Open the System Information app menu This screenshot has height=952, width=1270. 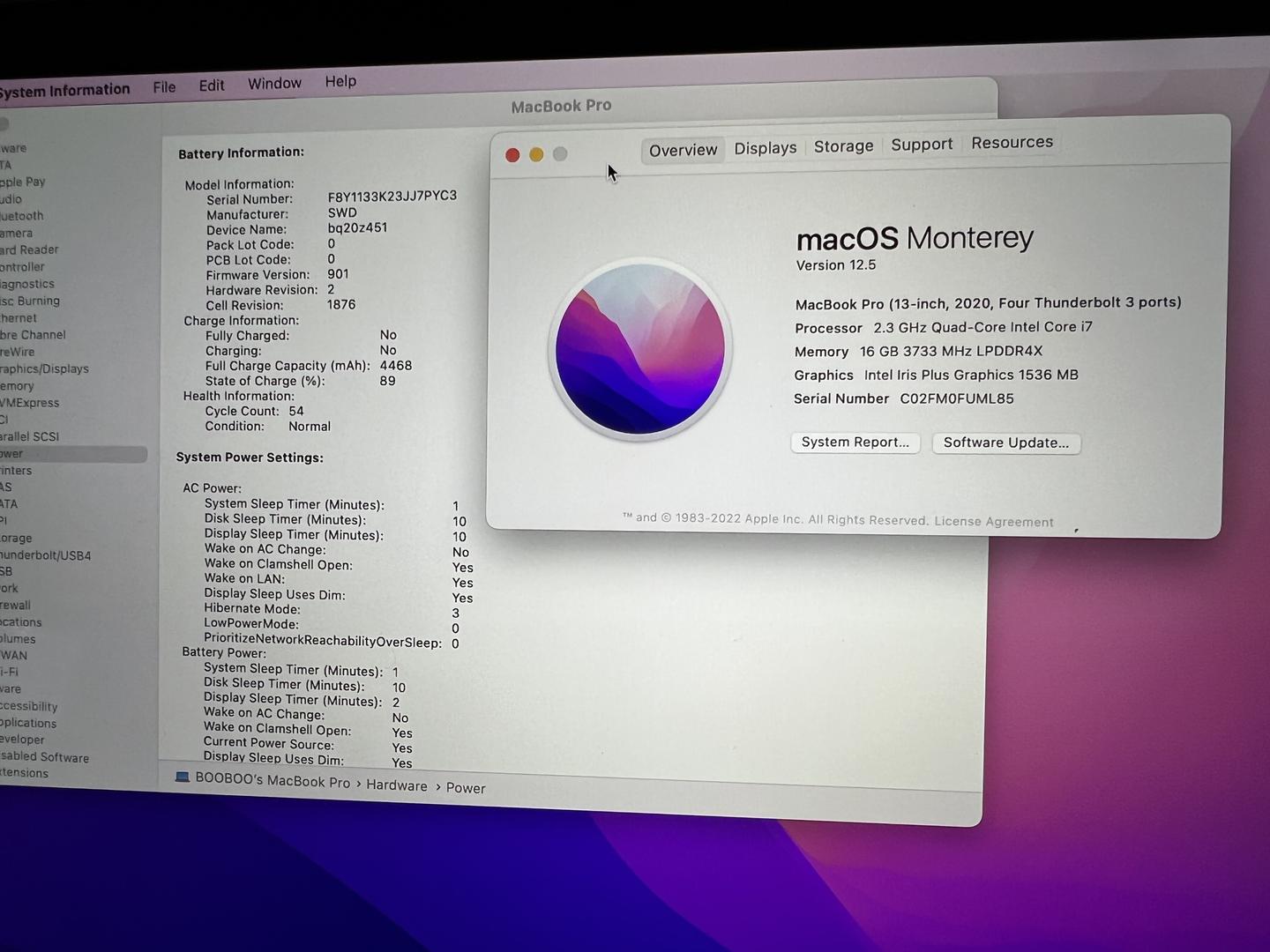click(63, 91)
